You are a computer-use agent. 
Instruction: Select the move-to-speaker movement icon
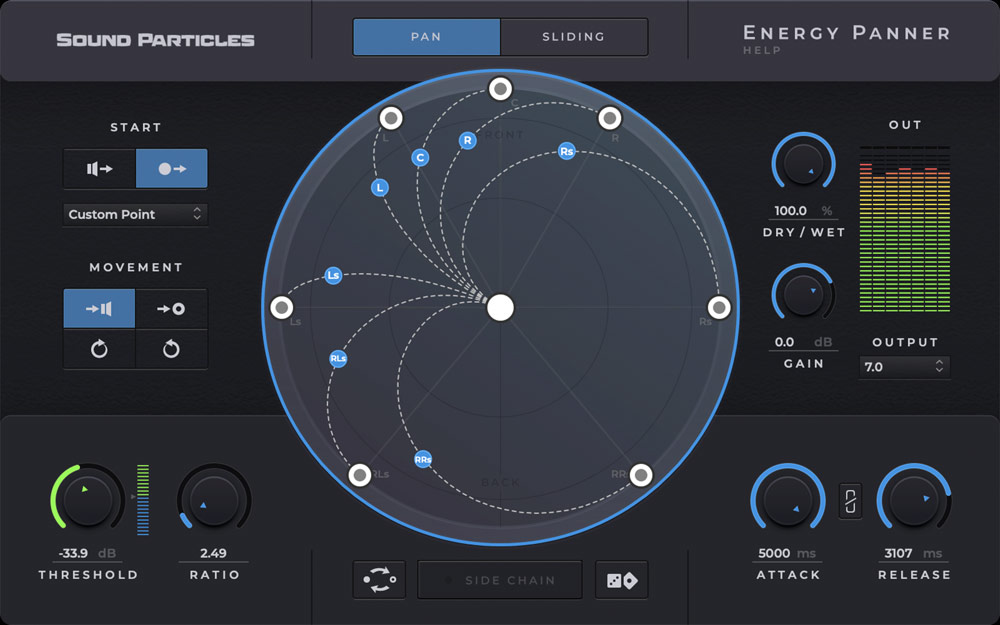click(99, 308)
